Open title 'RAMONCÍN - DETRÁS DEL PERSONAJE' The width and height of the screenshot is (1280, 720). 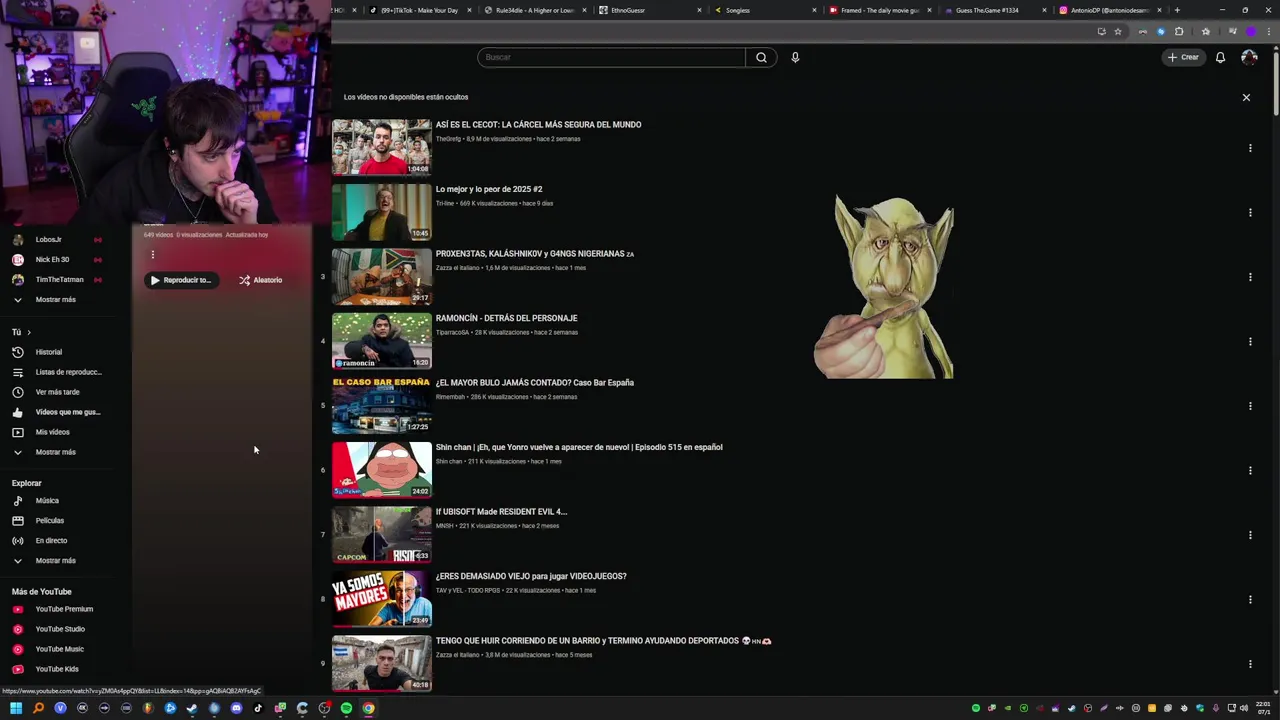tap(506, 318)
